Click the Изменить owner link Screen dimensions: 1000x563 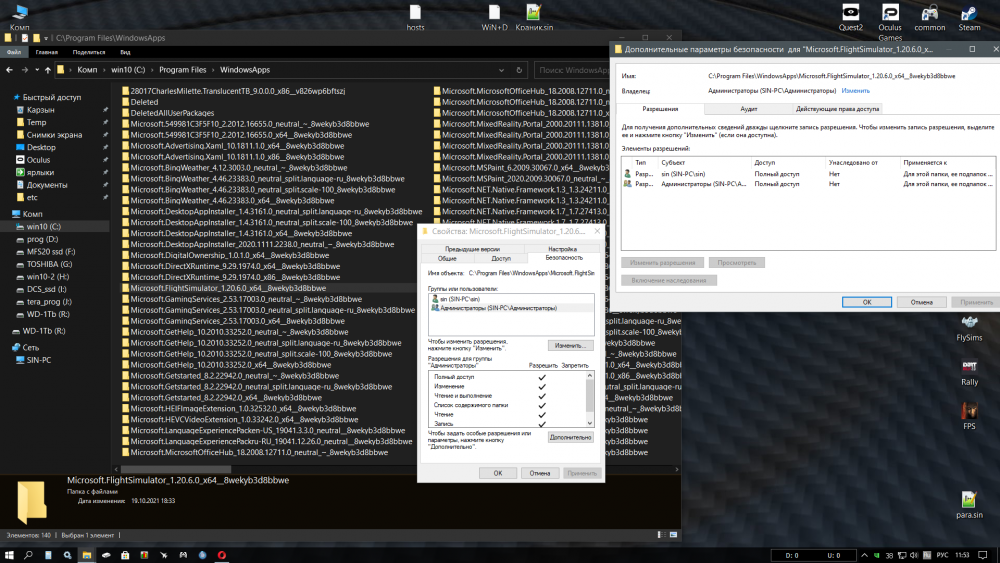pos(855,91)
